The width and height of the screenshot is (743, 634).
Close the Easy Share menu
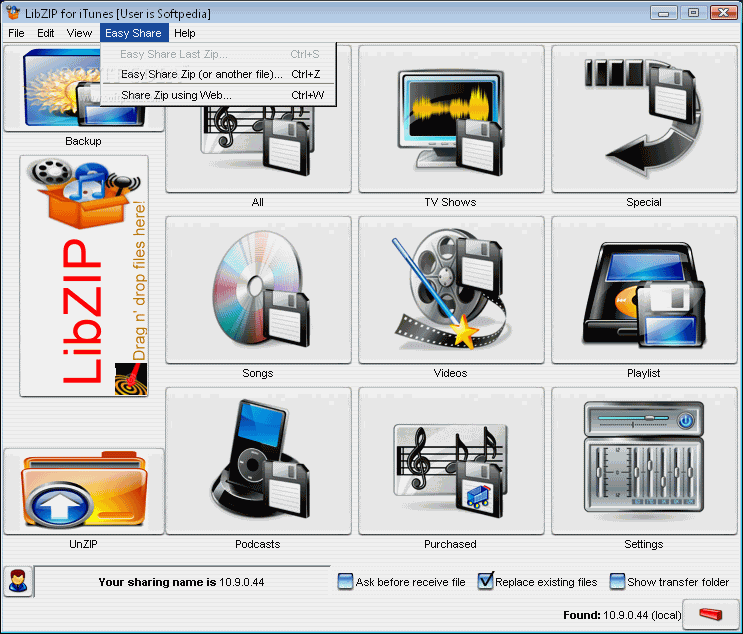tap(134, 33)
